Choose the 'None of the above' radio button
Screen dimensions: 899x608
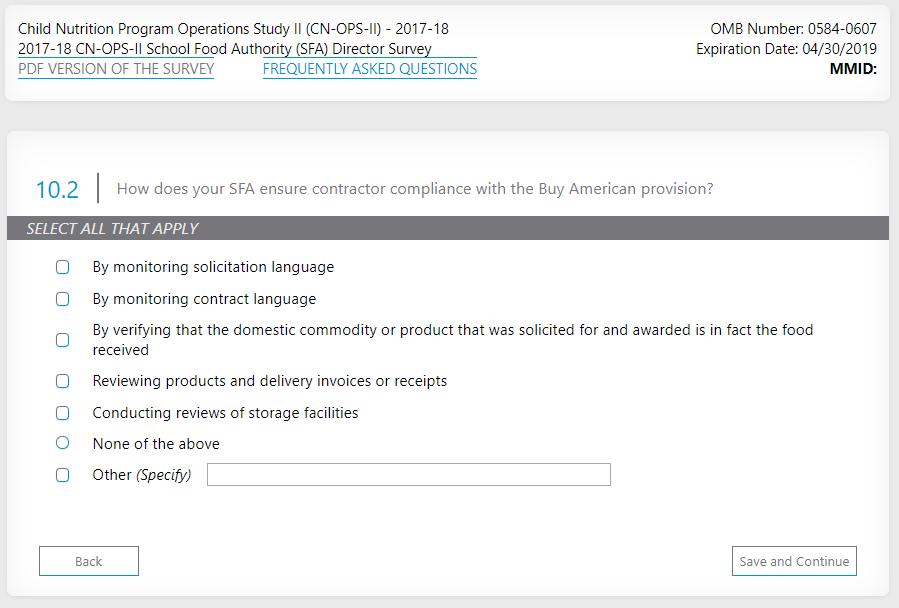click(63, 443)
